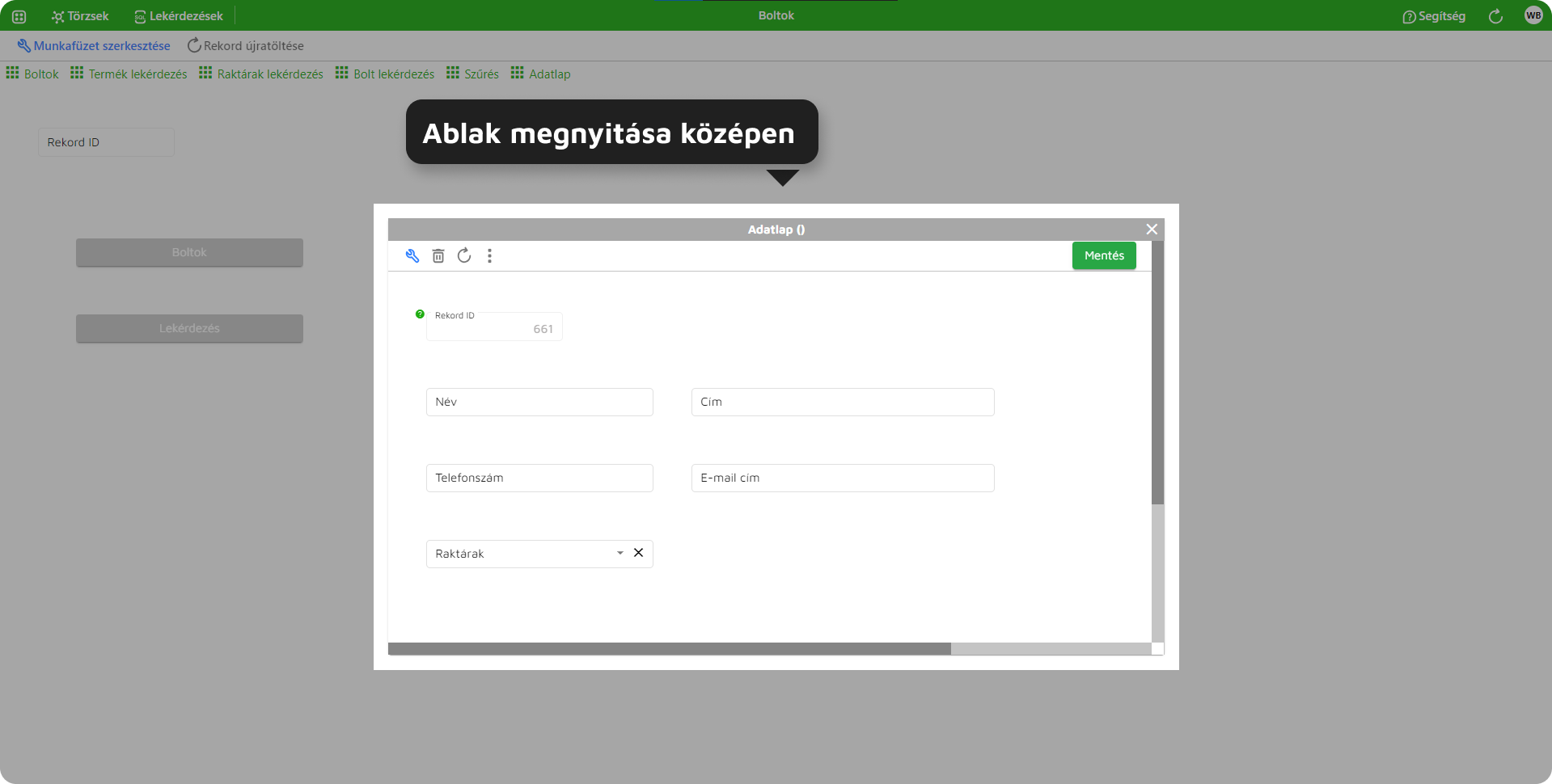The height and width of the screenshot is (784, 1552).
Task: Open the Törzsek menu
Action: 80,16
